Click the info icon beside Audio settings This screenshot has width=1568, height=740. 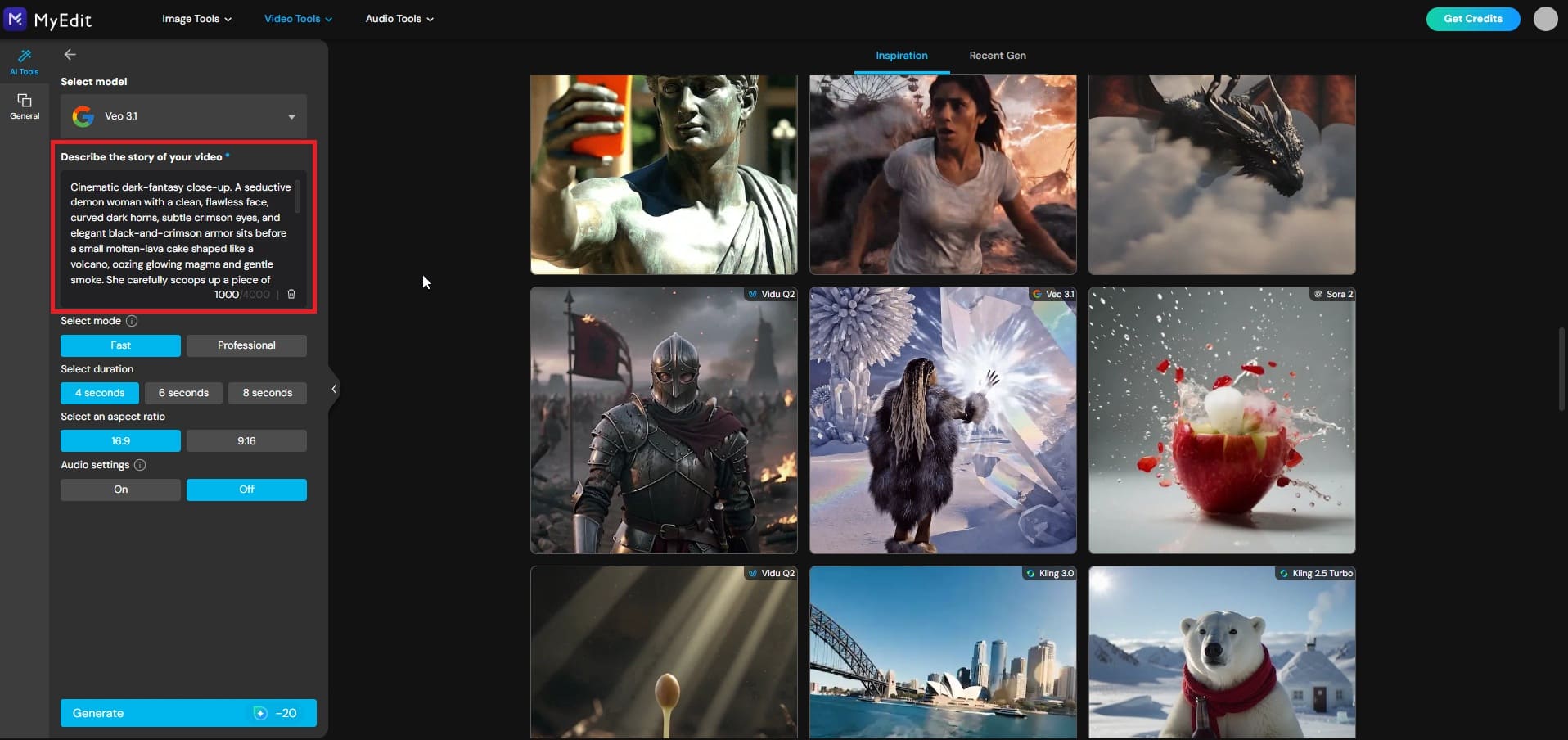(x=139, y=465)
